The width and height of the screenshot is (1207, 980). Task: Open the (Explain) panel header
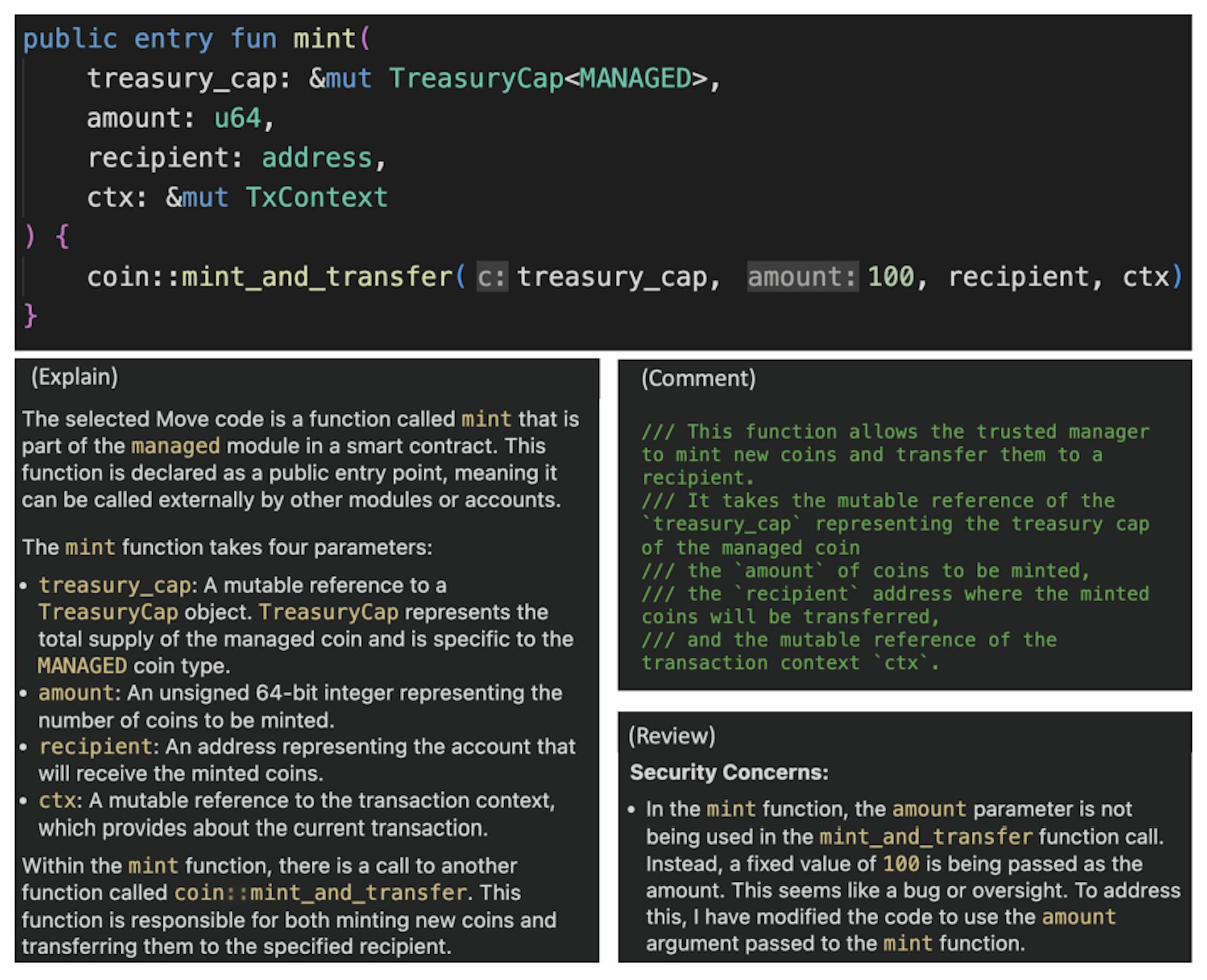[x=74, y=377]
